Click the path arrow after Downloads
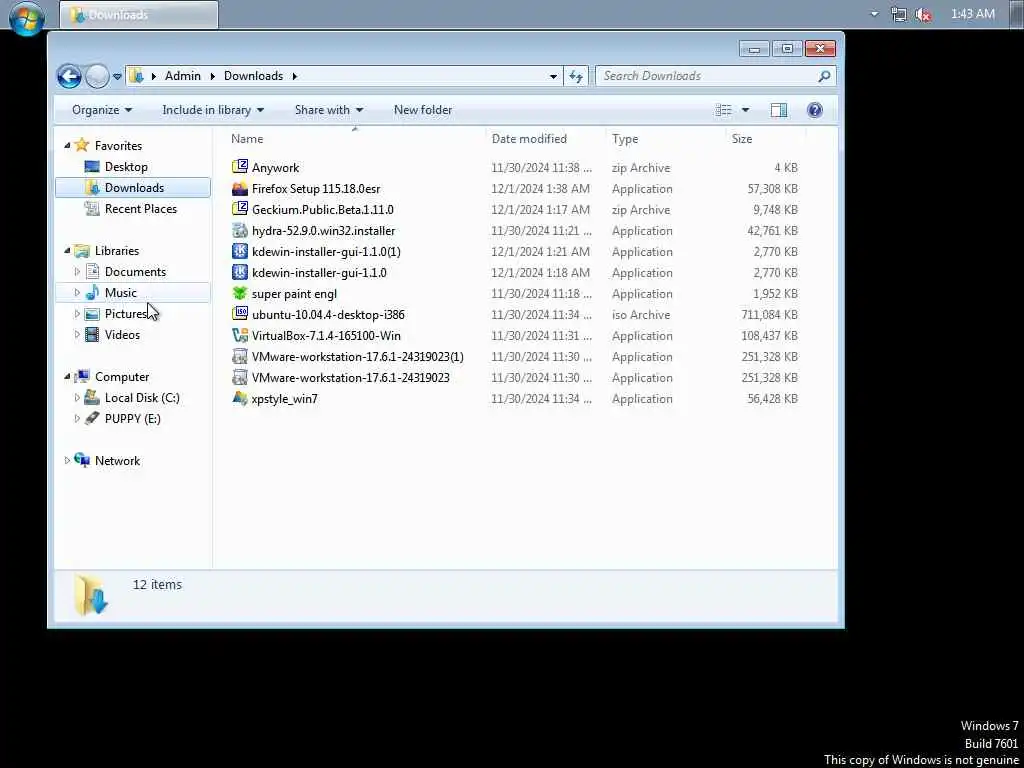This screenshot has height=768, width=1024. pyautogui.click(x=295, y=76)
